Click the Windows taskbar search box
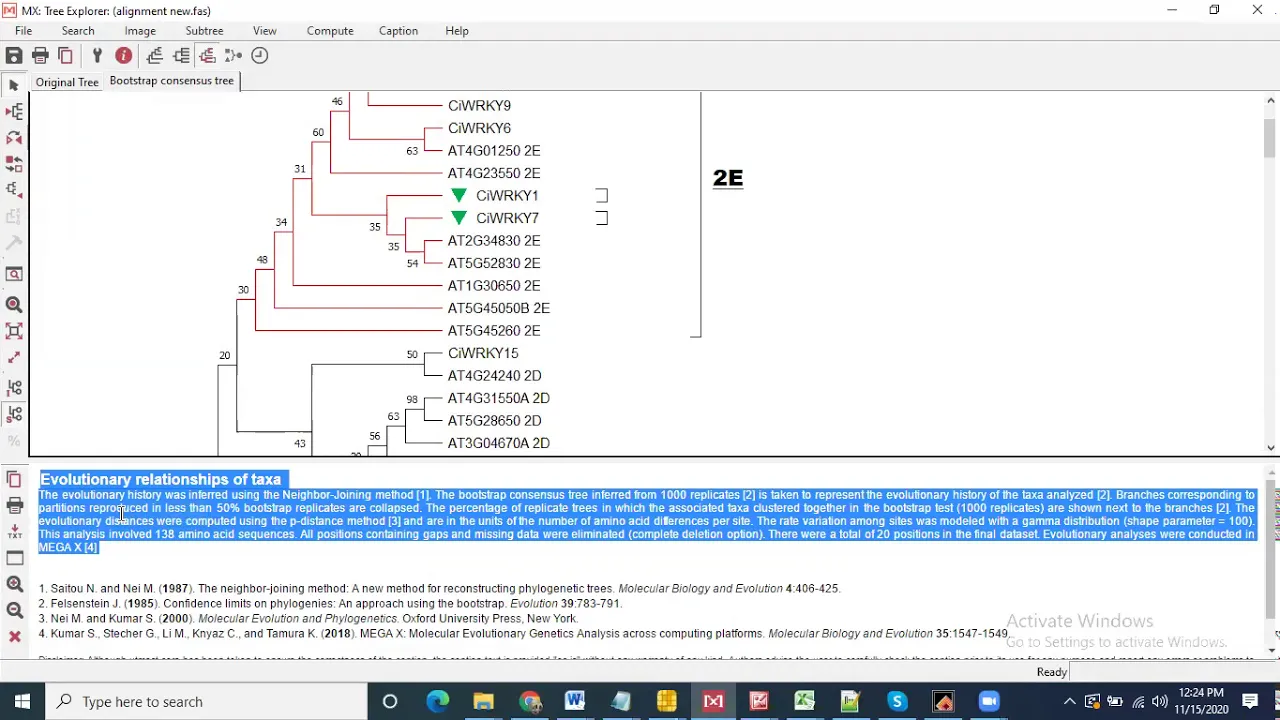 coord(205,702)
